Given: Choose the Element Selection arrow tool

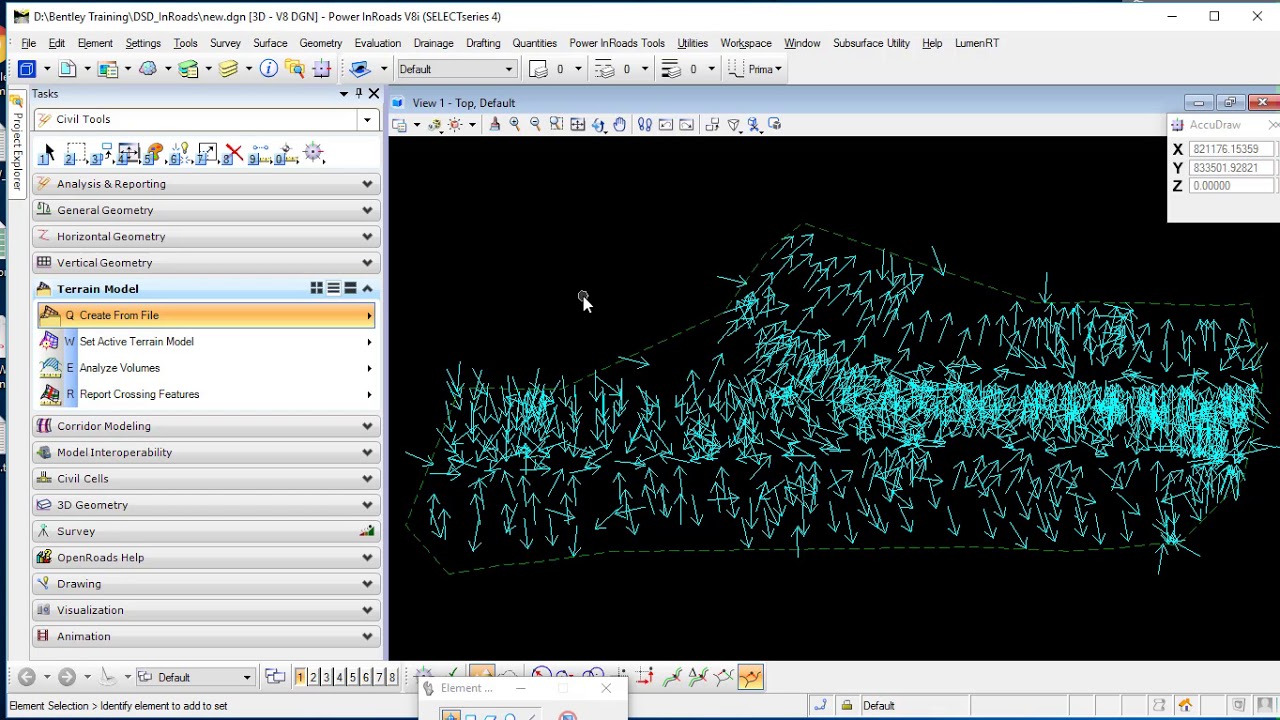Looking at the screenshot, I should tap(48, 155).
